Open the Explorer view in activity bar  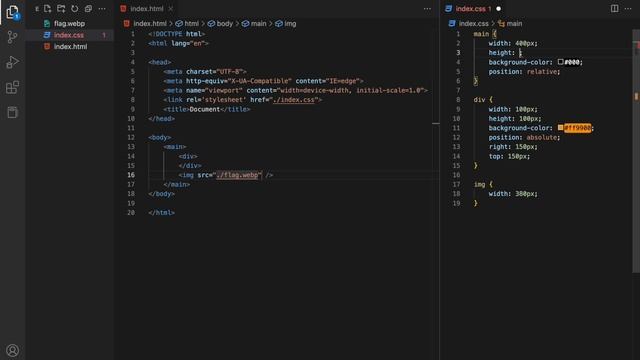[12, 12]
